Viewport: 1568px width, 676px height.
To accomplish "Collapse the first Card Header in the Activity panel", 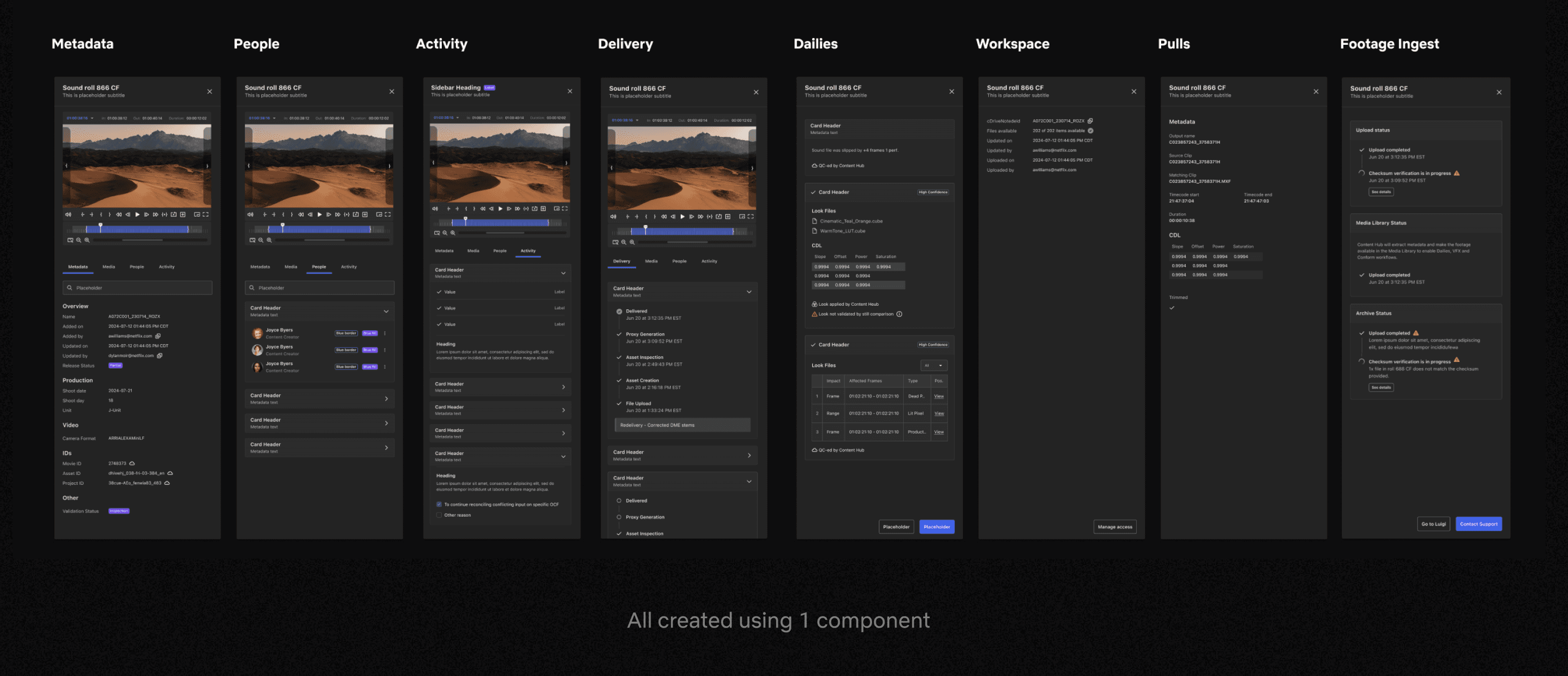I will tap(563, 273).
